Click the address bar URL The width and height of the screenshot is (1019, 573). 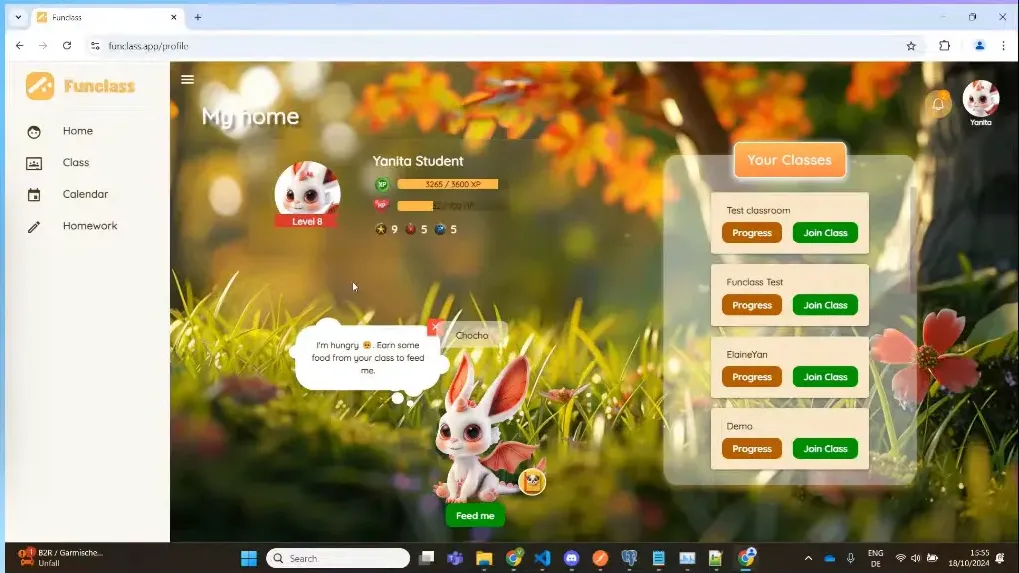(x=148, y=46)
